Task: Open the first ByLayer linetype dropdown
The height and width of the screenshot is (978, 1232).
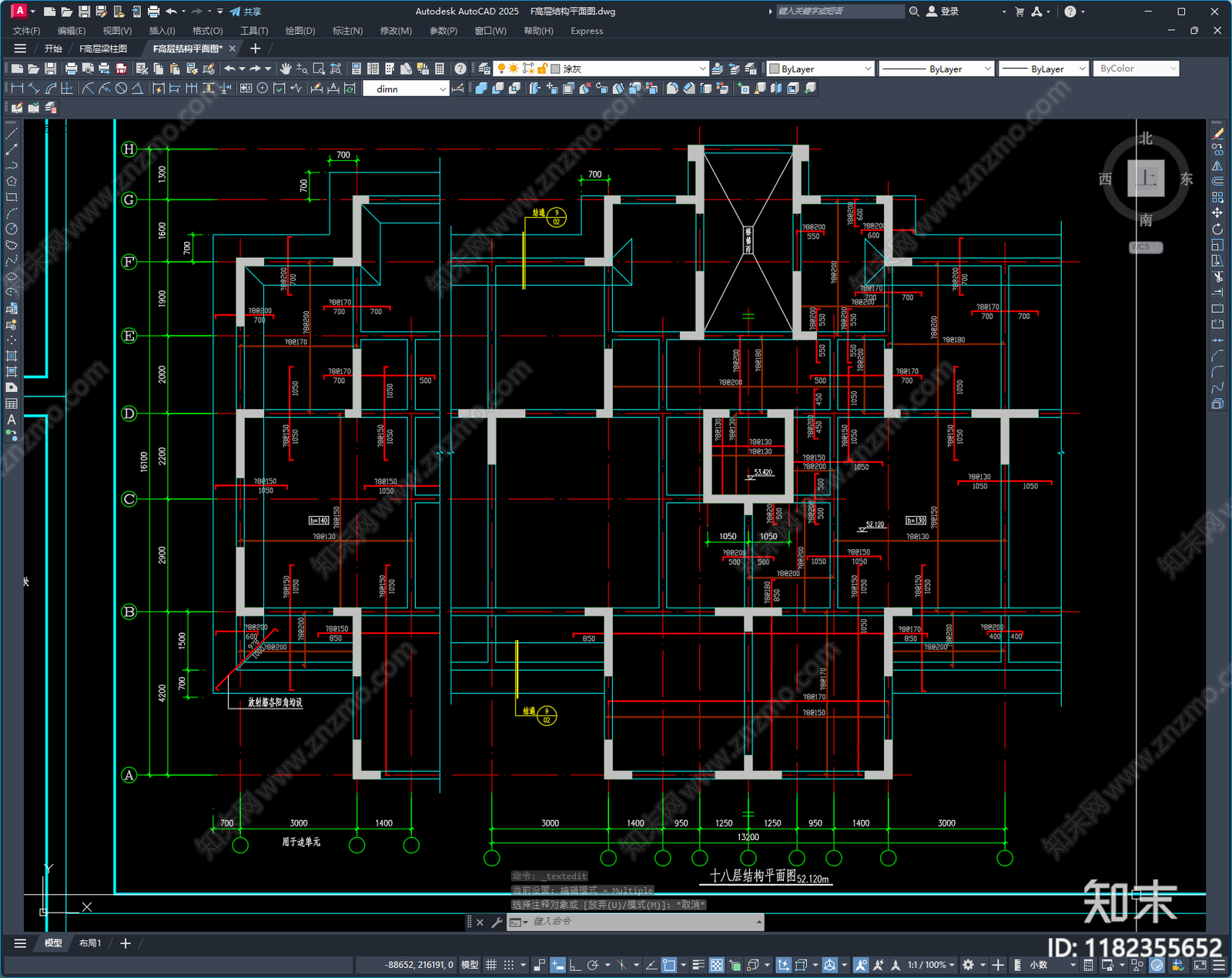Action: [936, 69]
